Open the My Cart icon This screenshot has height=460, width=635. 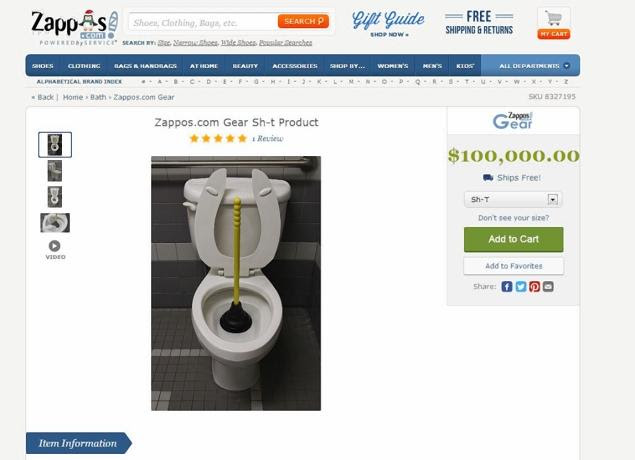(x=554, y=23)
